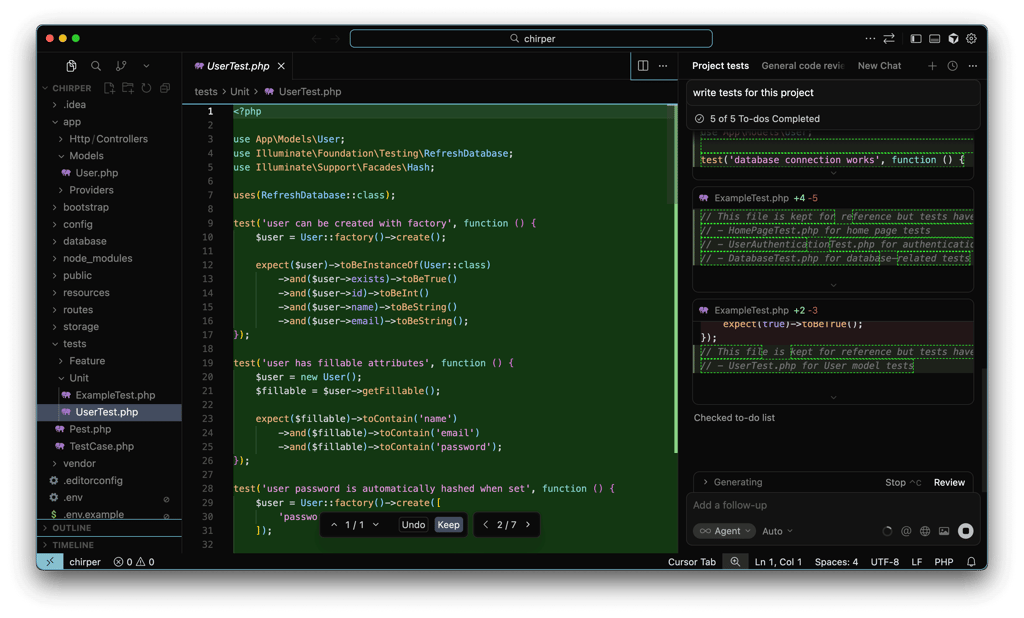Screen dimensions: 1024x618
Task: Open title bar ellipsis menu
Action: pyautogui.click(x=870, y=39)
